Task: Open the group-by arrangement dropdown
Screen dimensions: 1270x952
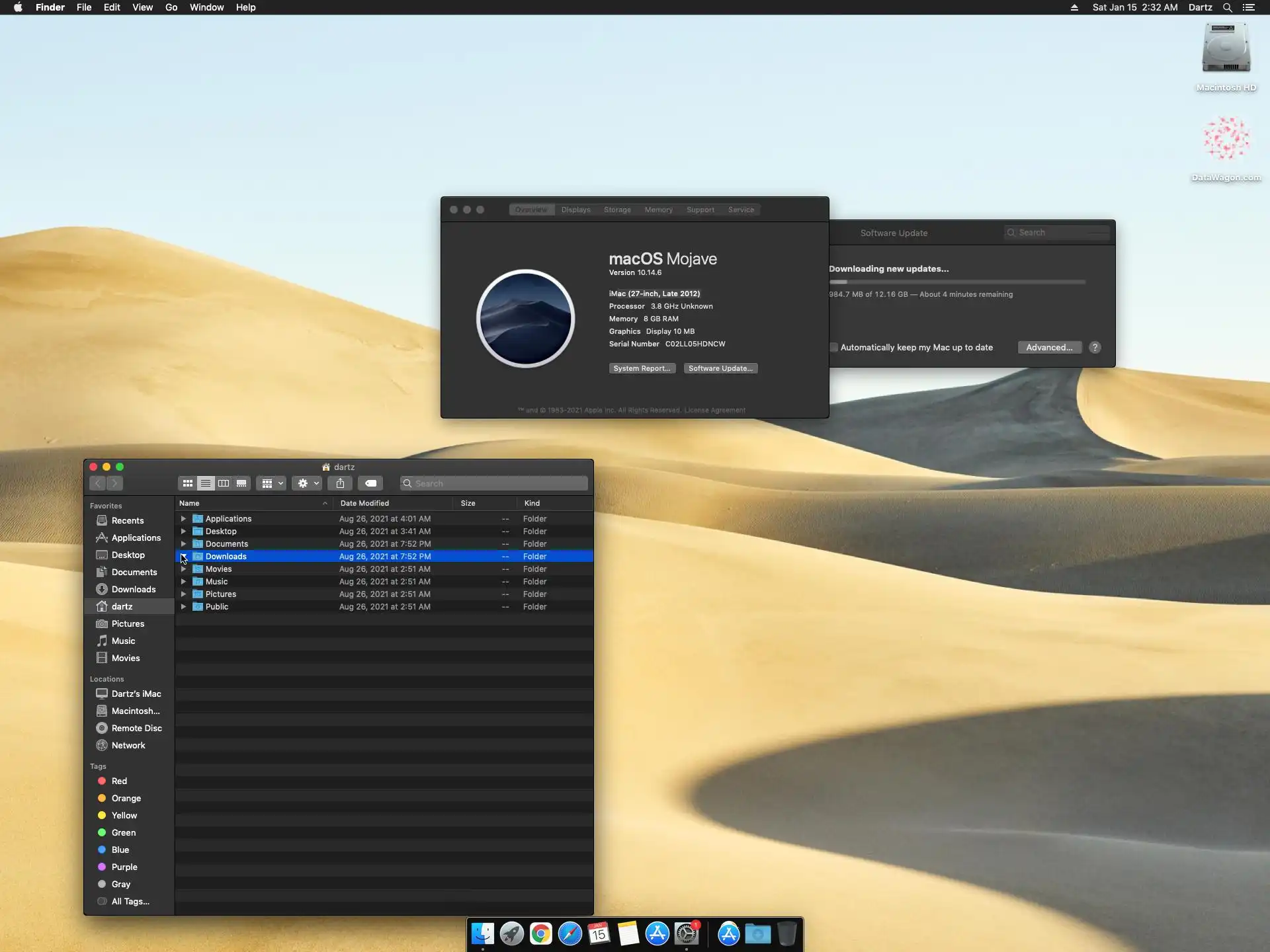Action: tap(272, 483)
